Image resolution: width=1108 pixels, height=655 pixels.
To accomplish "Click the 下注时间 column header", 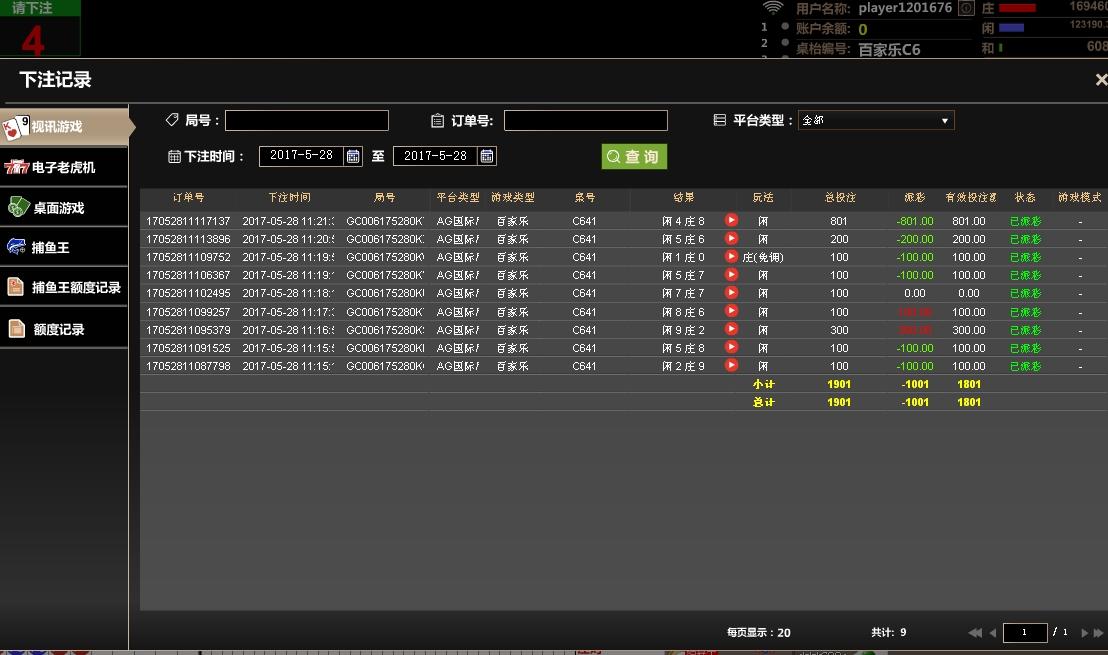I will coord(289,197).
